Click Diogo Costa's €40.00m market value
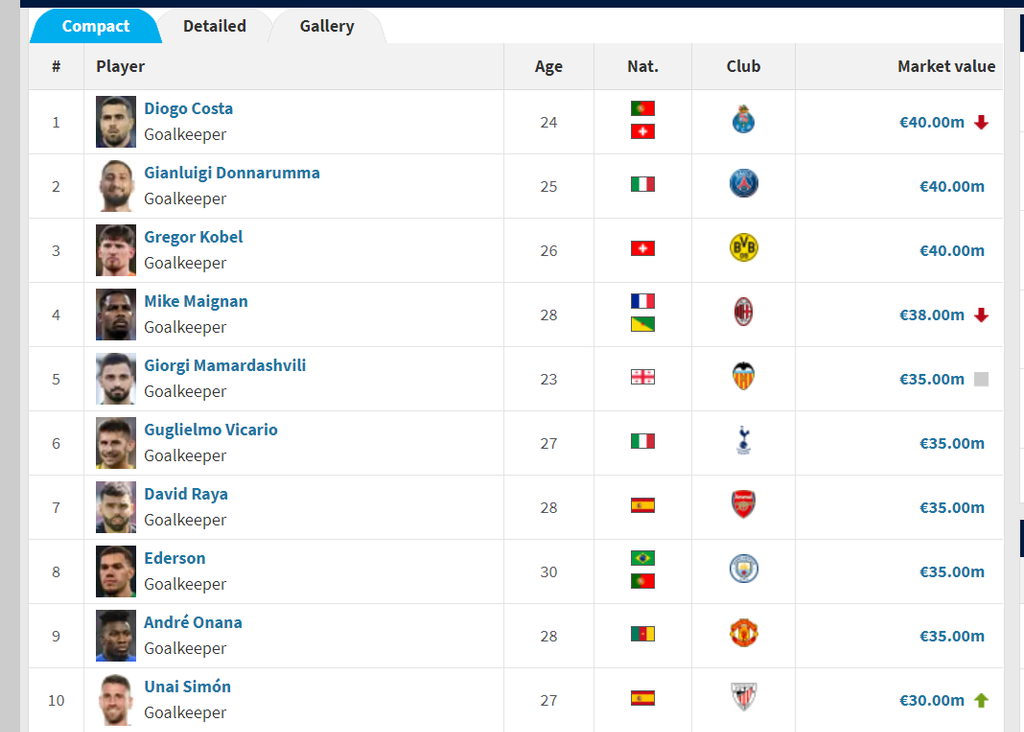Viewport: 1024px width, 732px height. click(x=931, y=122)
